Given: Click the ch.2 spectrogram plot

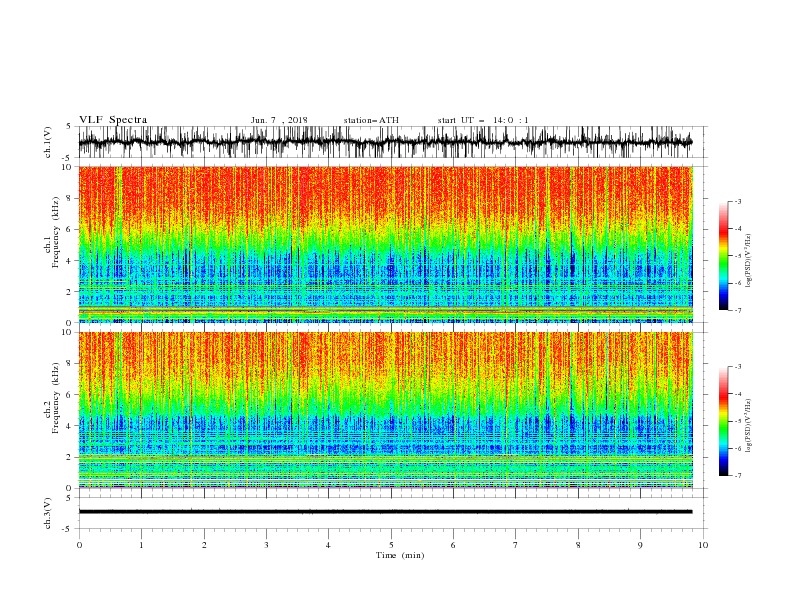Looking at the screenshot, I should click(x=386, y=410).
